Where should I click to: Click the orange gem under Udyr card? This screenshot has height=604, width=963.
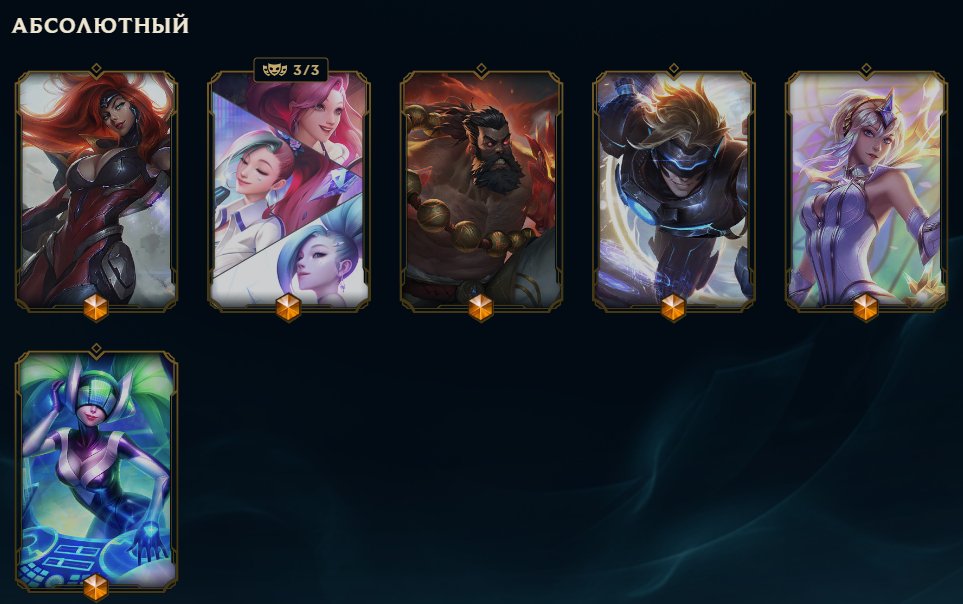(481, 308)
